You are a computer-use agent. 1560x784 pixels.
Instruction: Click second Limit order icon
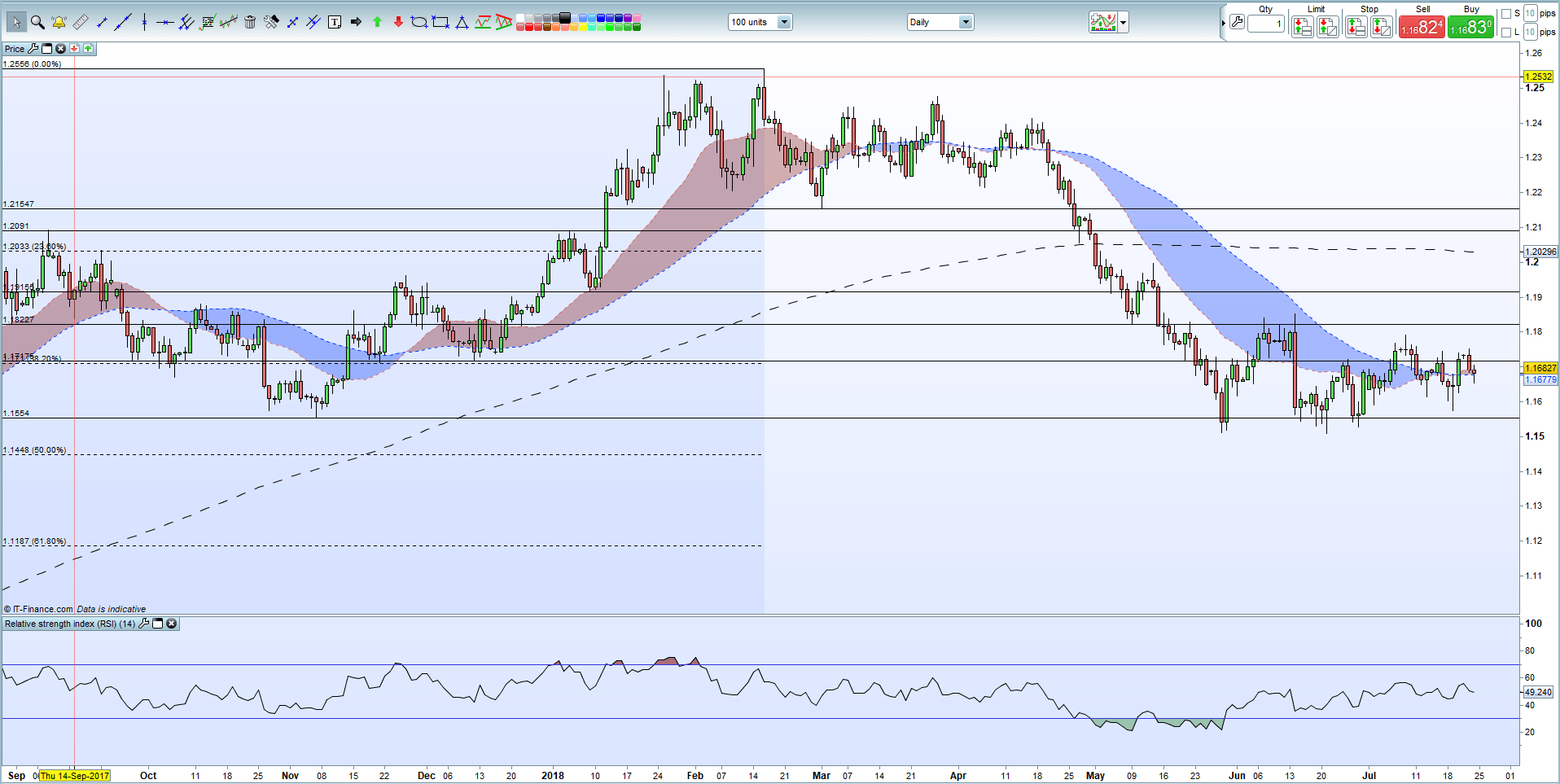pos(1328,27)
